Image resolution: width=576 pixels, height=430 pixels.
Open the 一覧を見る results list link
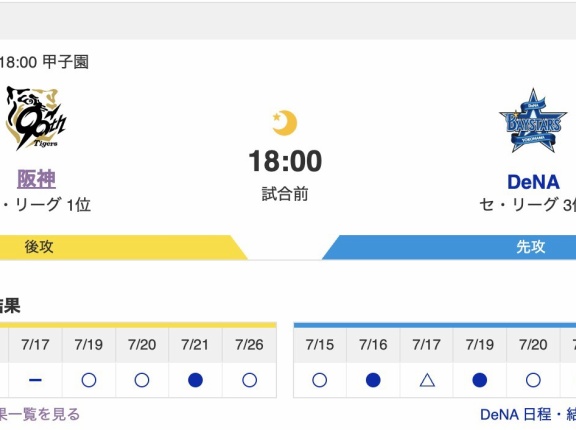[39, 414]
